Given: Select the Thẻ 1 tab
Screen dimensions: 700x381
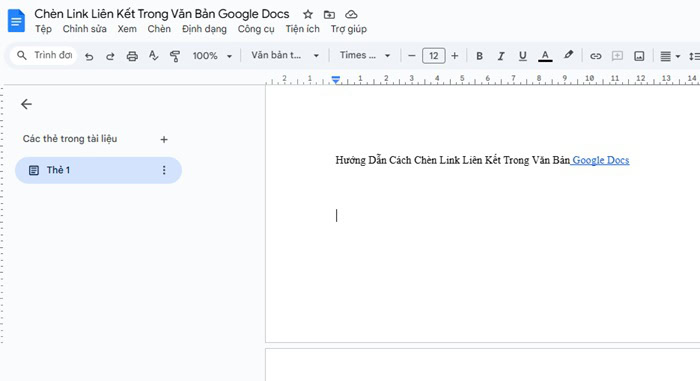Looking at the screenshot, I should point(98,170).
